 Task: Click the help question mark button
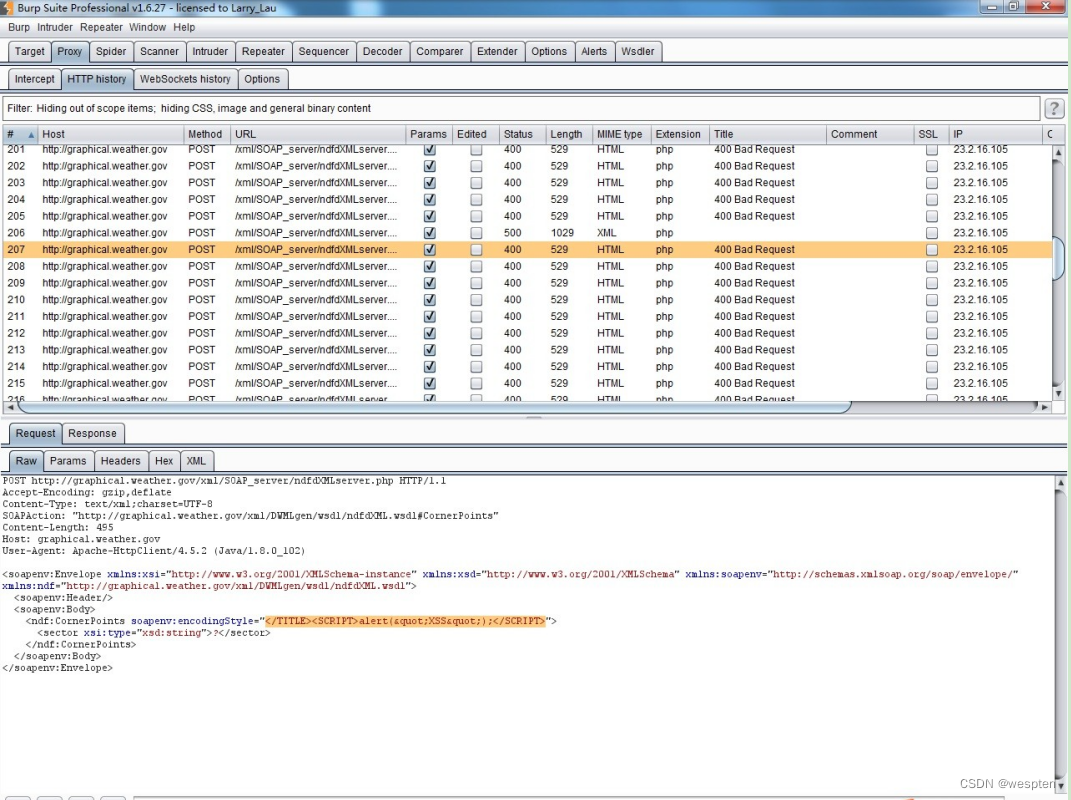click(x=1053, y=109)
